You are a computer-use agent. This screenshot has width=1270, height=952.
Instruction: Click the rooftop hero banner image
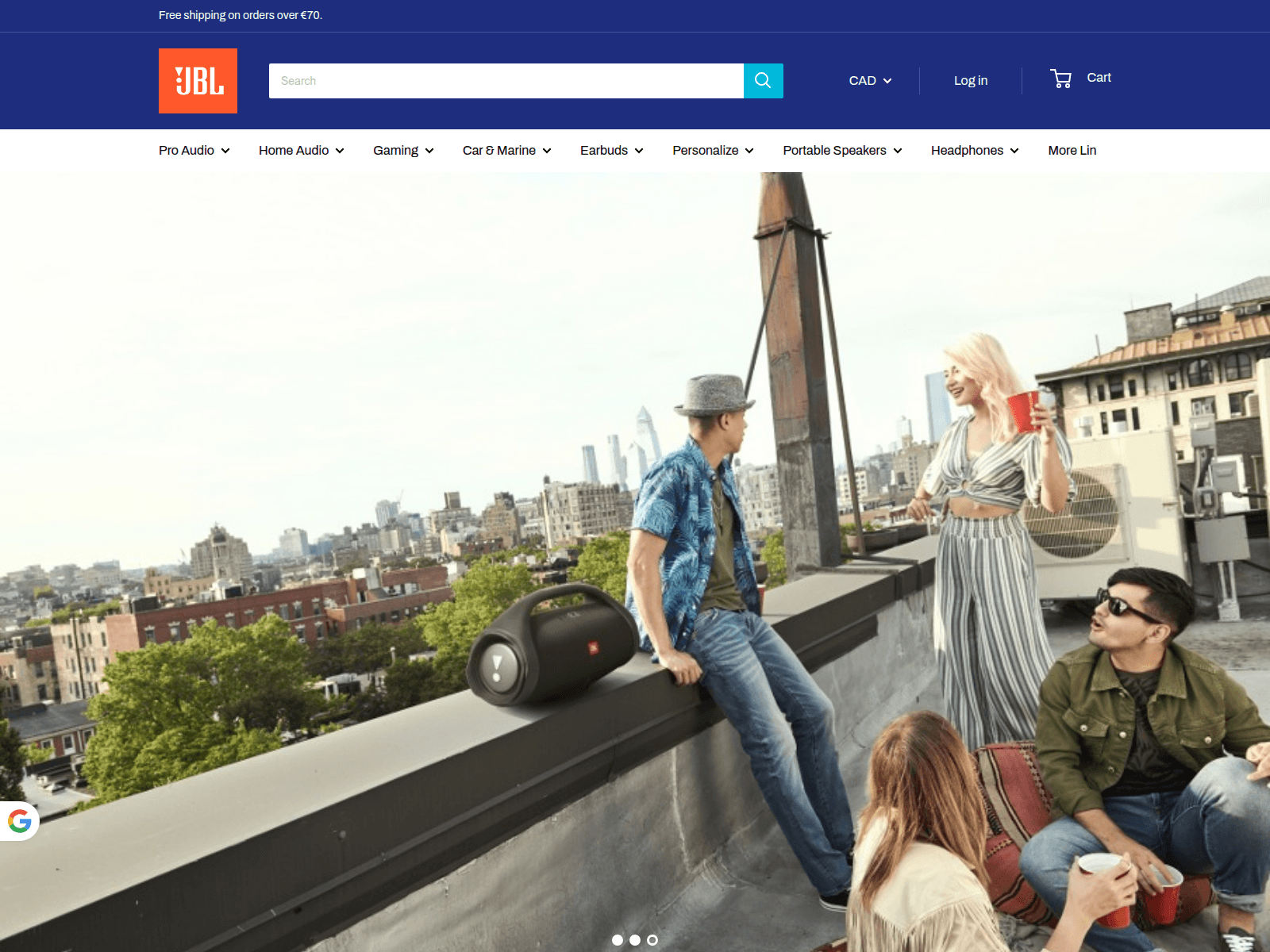[x=635, y=562]
